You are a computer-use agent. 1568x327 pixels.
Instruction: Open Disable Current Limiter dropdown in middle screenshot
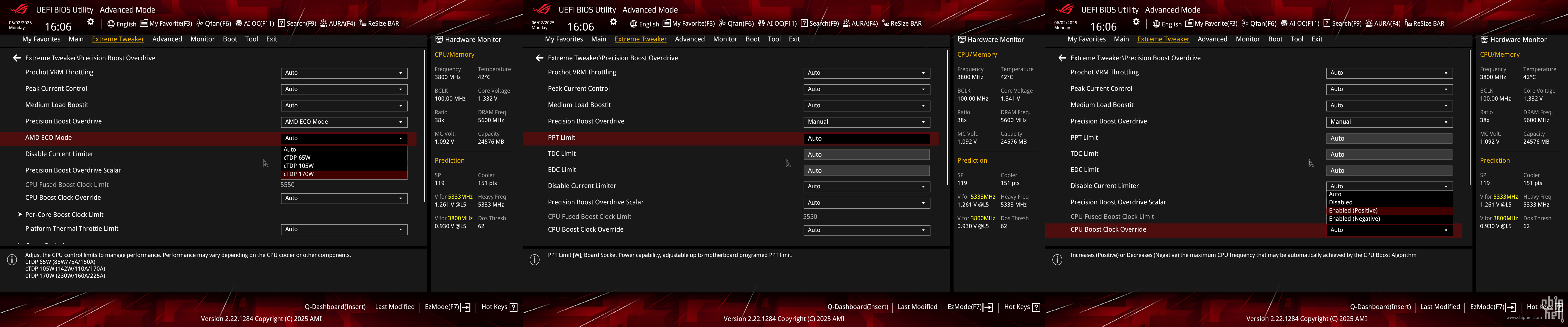point(867,186)
